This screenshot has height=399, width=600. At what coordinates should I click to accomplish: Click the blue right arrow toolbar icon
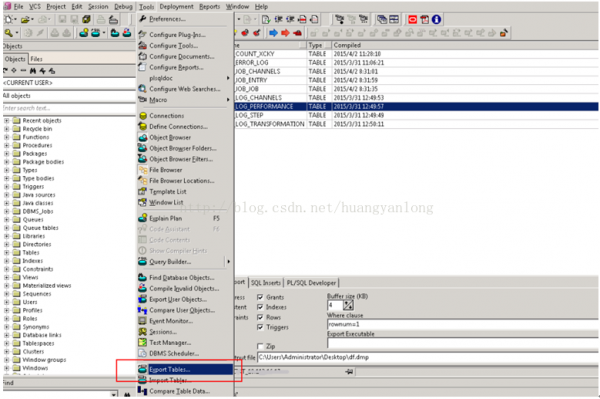[x=273, y=33]
